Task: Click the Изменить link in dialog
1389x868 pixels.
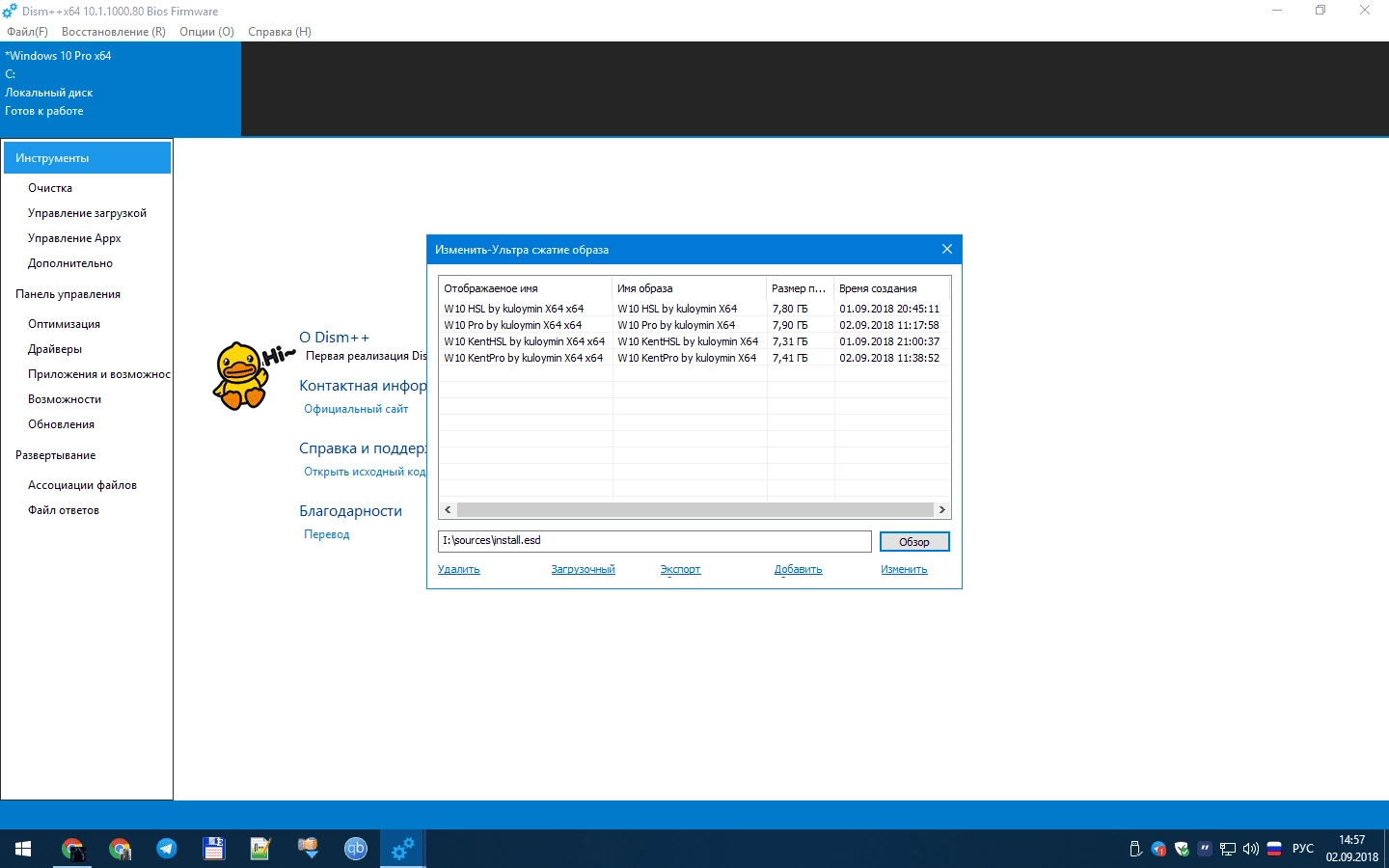Action: click(x=904, y=569)
